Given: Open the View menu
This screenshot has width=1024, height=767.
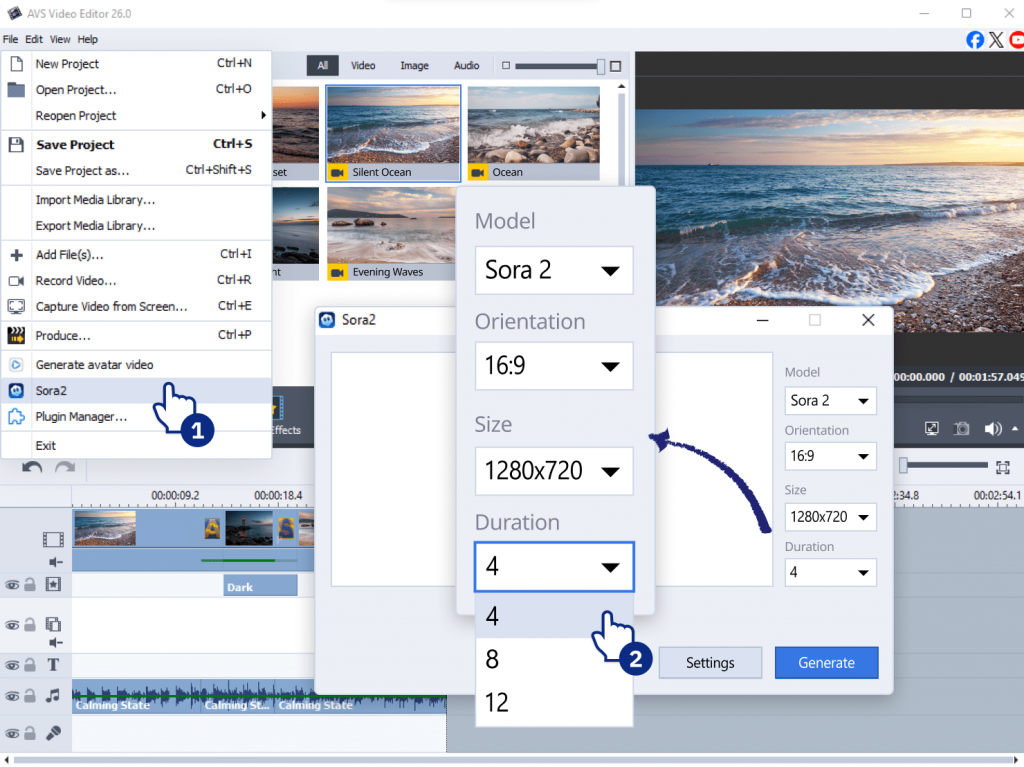Looking at the screenshot, I should point(60,39).
